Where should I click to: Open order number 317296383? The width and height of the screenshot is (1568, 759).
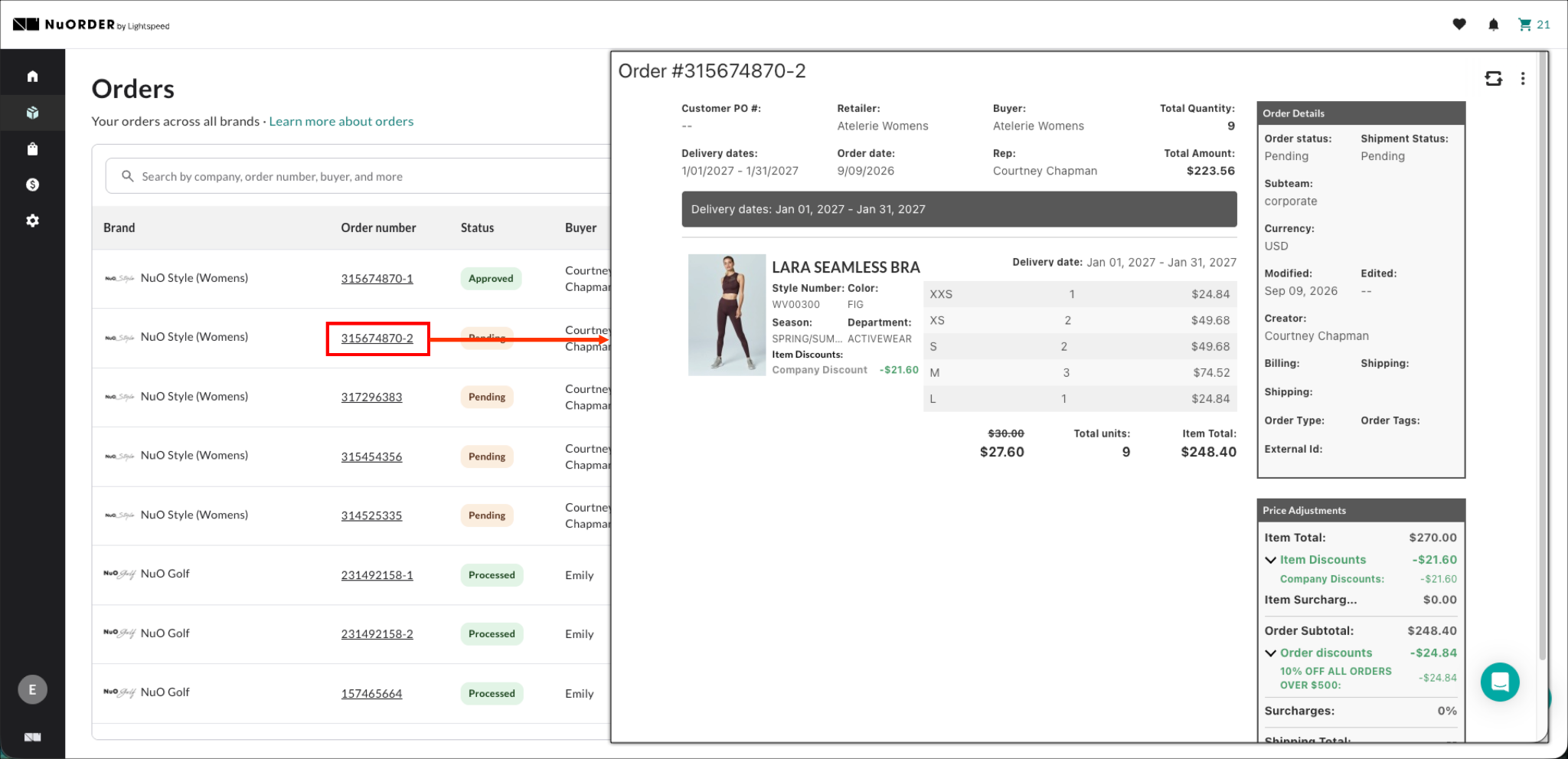click(371, 397)
